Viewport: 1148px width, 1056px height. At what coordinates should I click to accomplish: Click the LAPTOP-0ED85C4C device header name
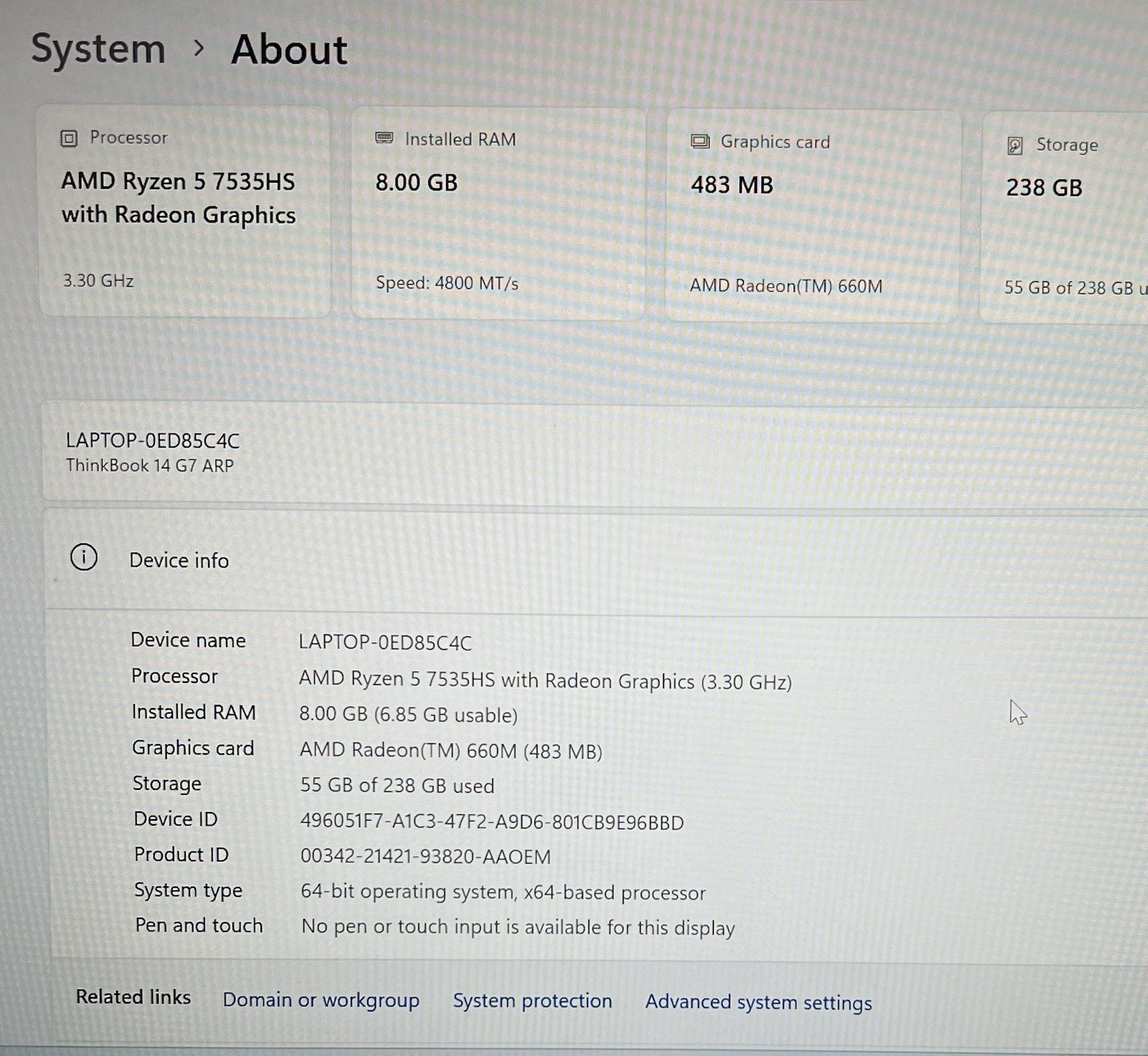point(153,440)
